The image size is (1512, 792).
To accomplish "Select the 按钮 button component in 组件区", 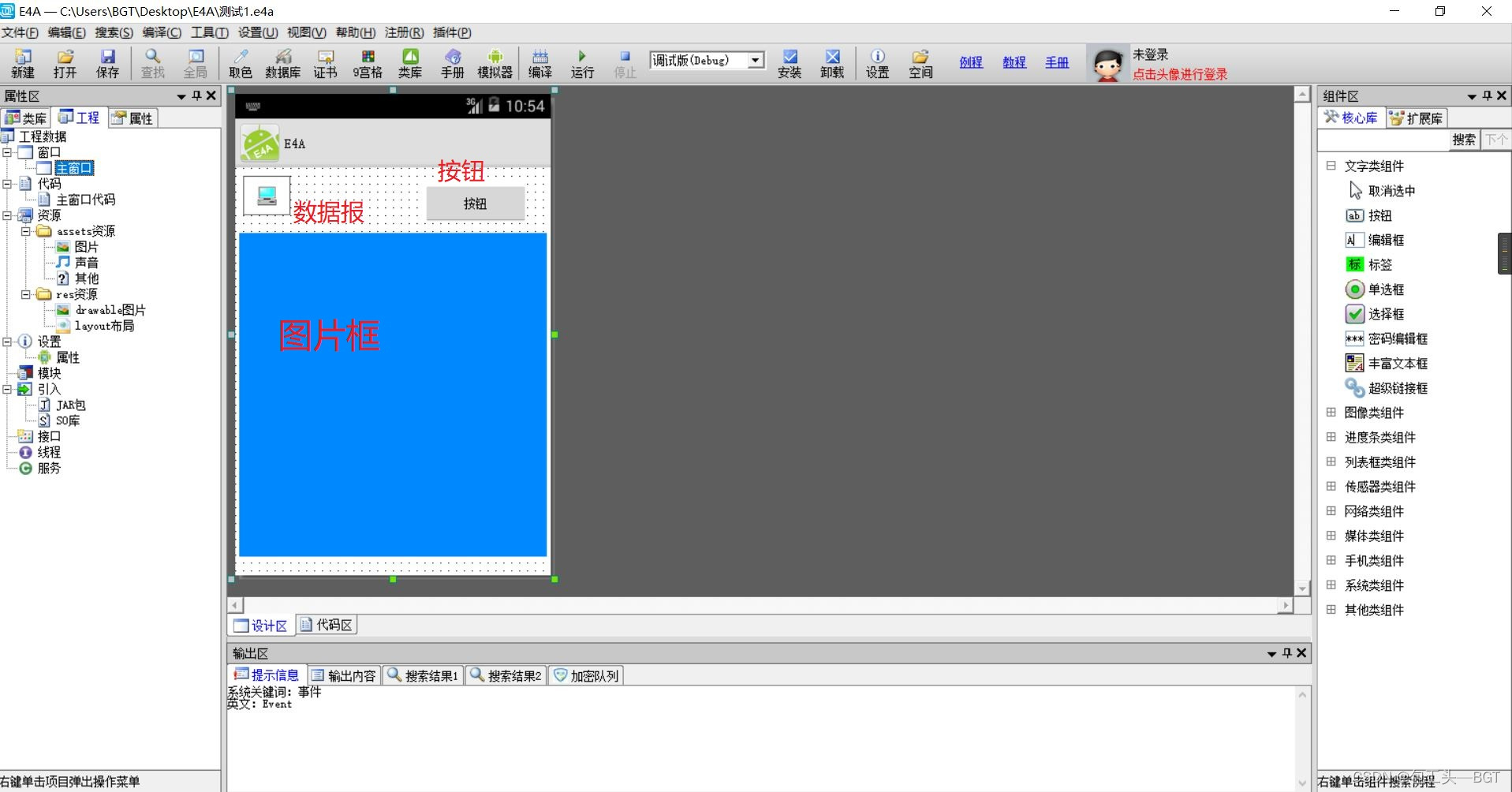I will point(1368,215).
